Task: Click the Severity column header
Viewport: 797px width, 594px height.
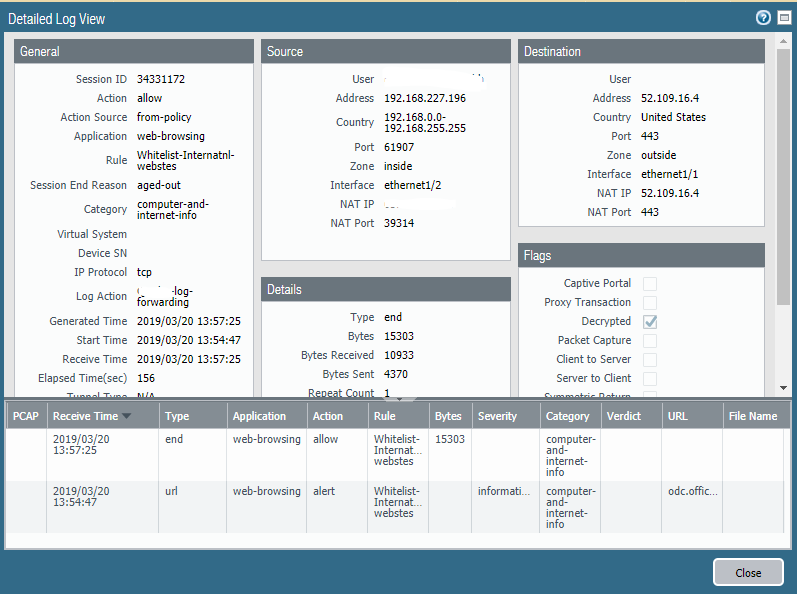Action: (497, 416)
